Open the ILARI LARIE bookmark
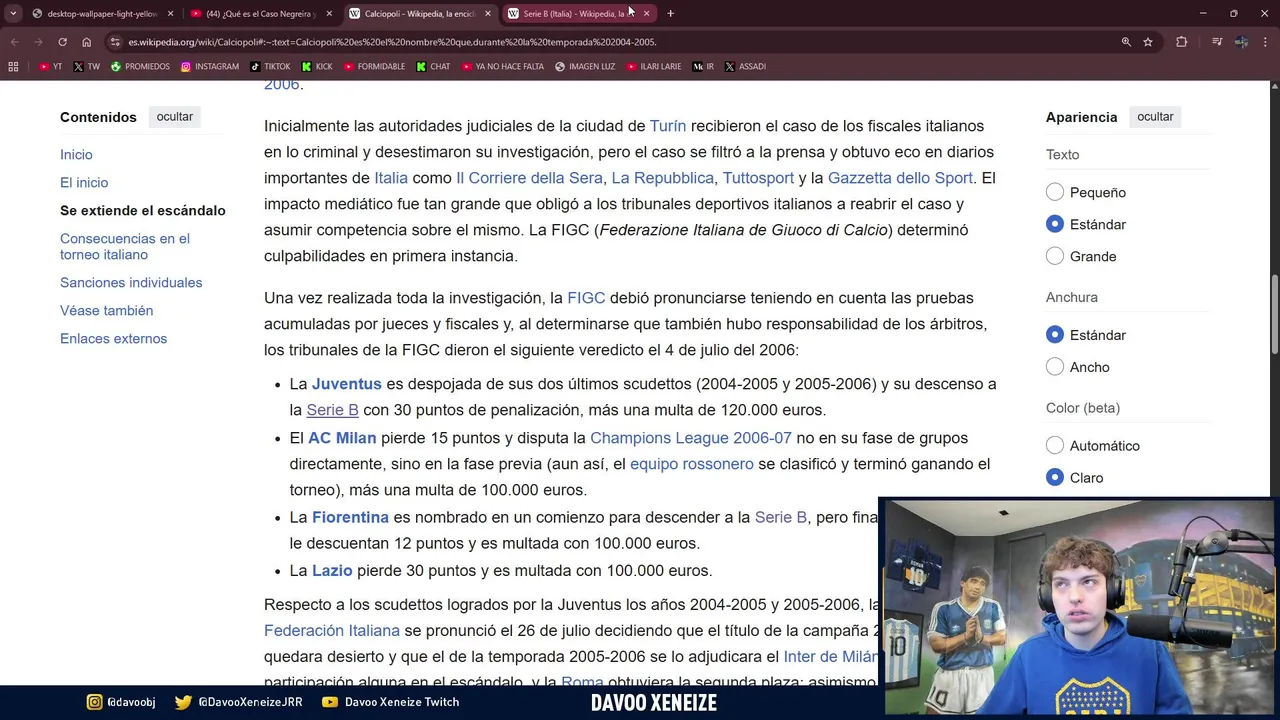This screenshot has height=720, width=1280. 654,66
